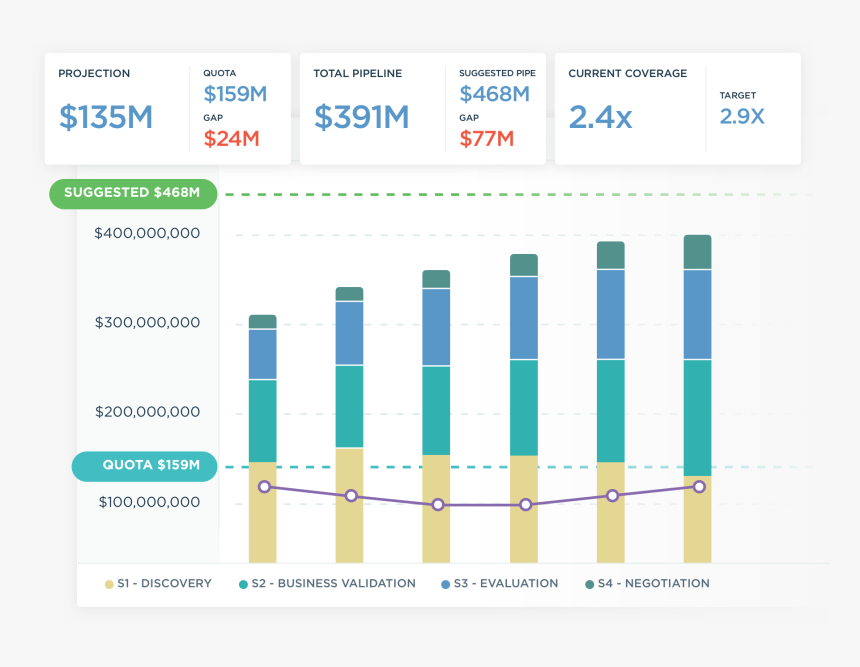Click the dark green Negotiation segment of the fifth bar
The width and height of the screenshot is (860, 667).
[x=610, y=255]
